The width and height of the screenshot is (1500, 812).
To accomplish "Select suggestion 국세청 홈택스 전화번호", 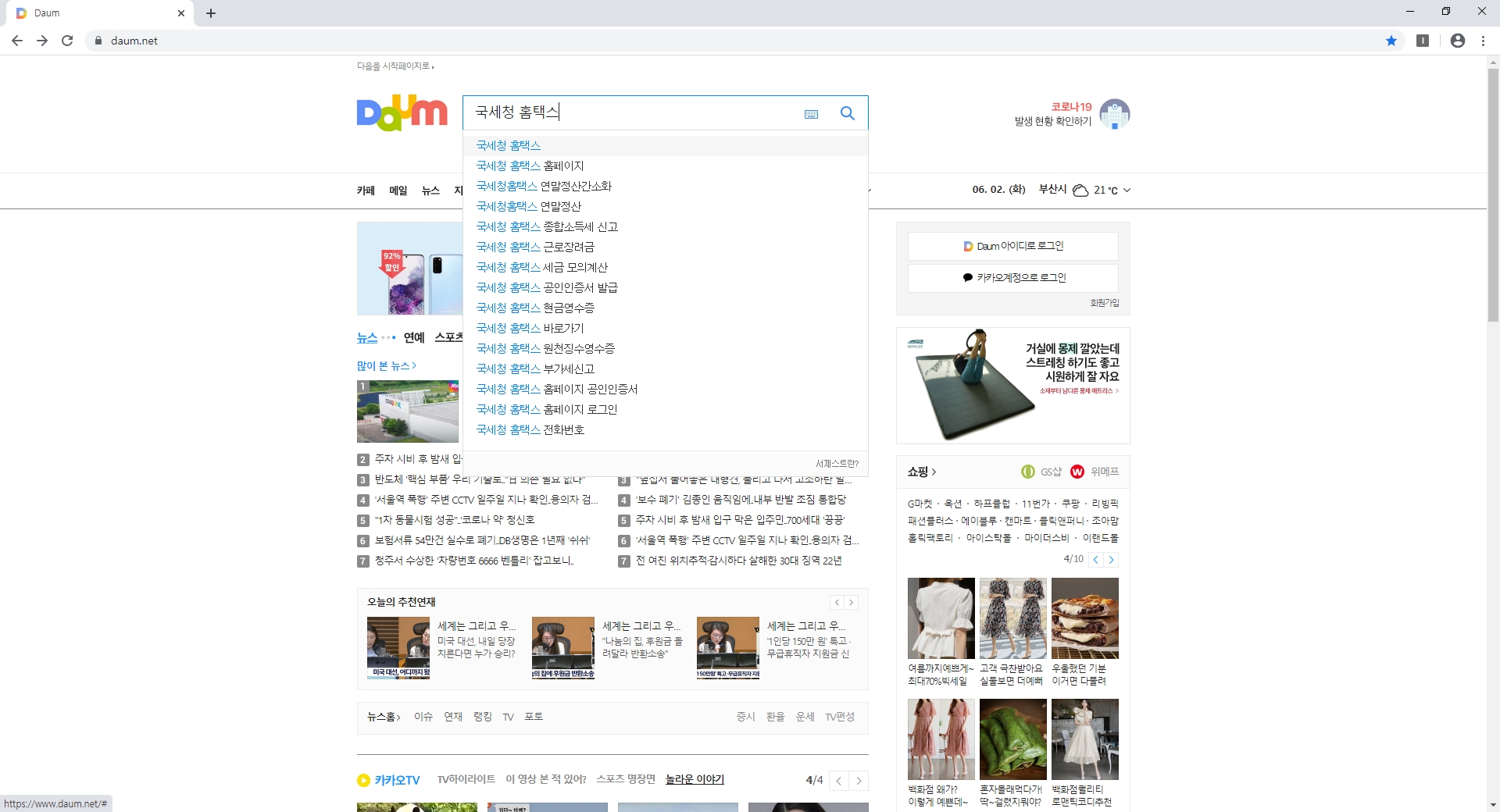I will click(x=665, y=430).
